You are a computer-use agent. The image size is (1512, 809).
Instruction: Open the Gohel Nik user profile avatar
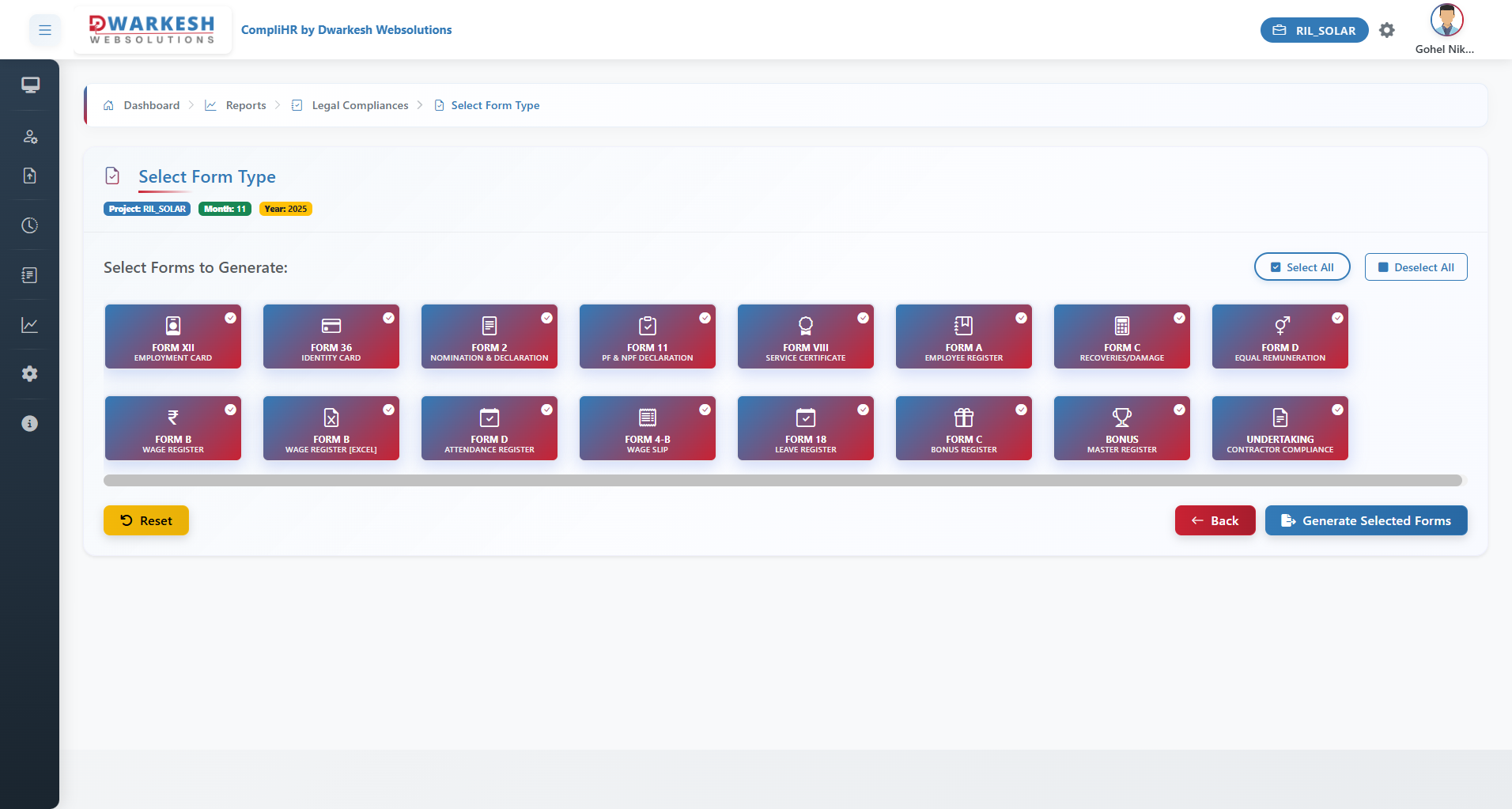tap(1446, 21)
